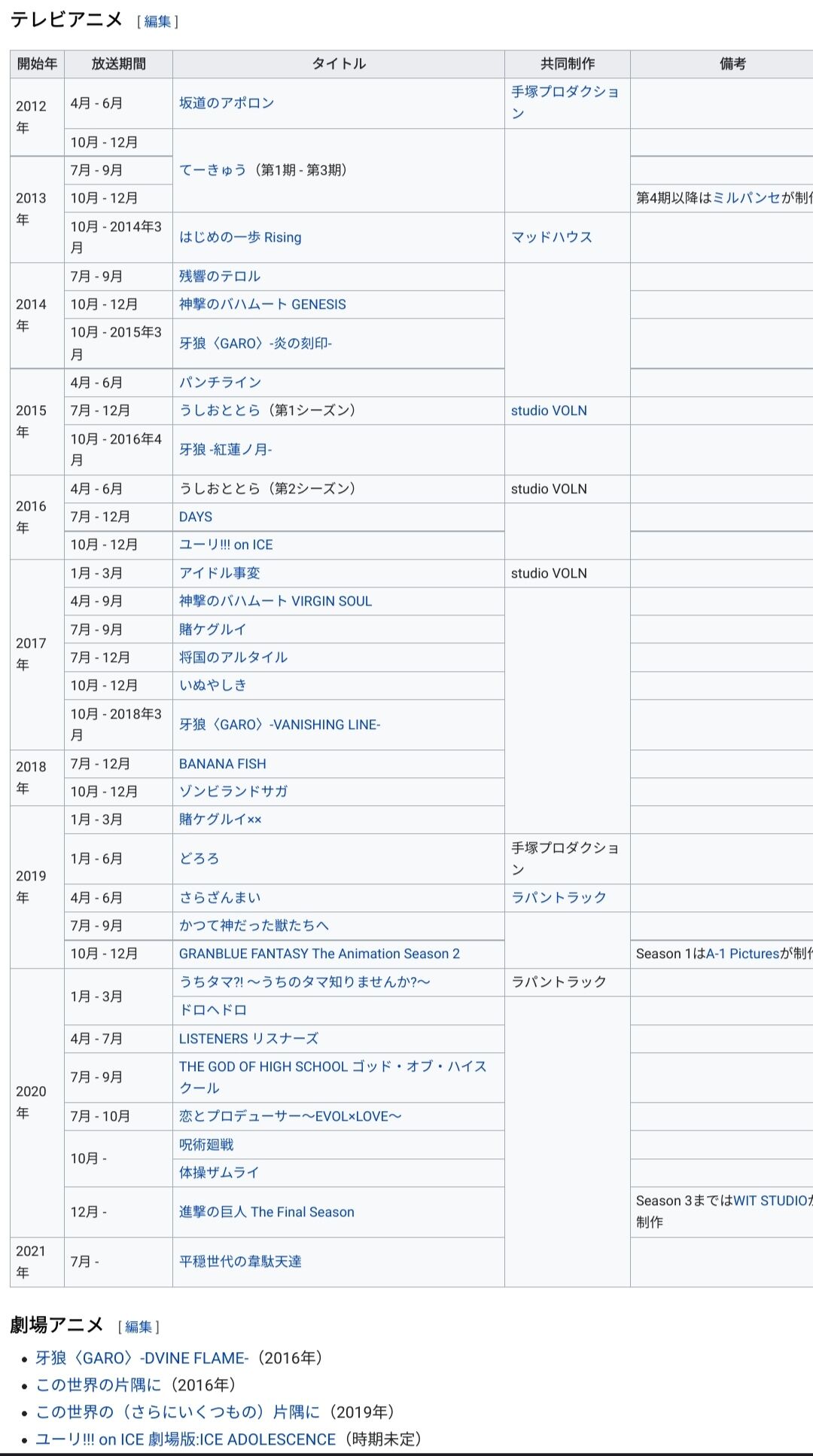Open the かつて神だった獣たちへ link
The image size is (813, 1456).
click(x=254, y=926)
